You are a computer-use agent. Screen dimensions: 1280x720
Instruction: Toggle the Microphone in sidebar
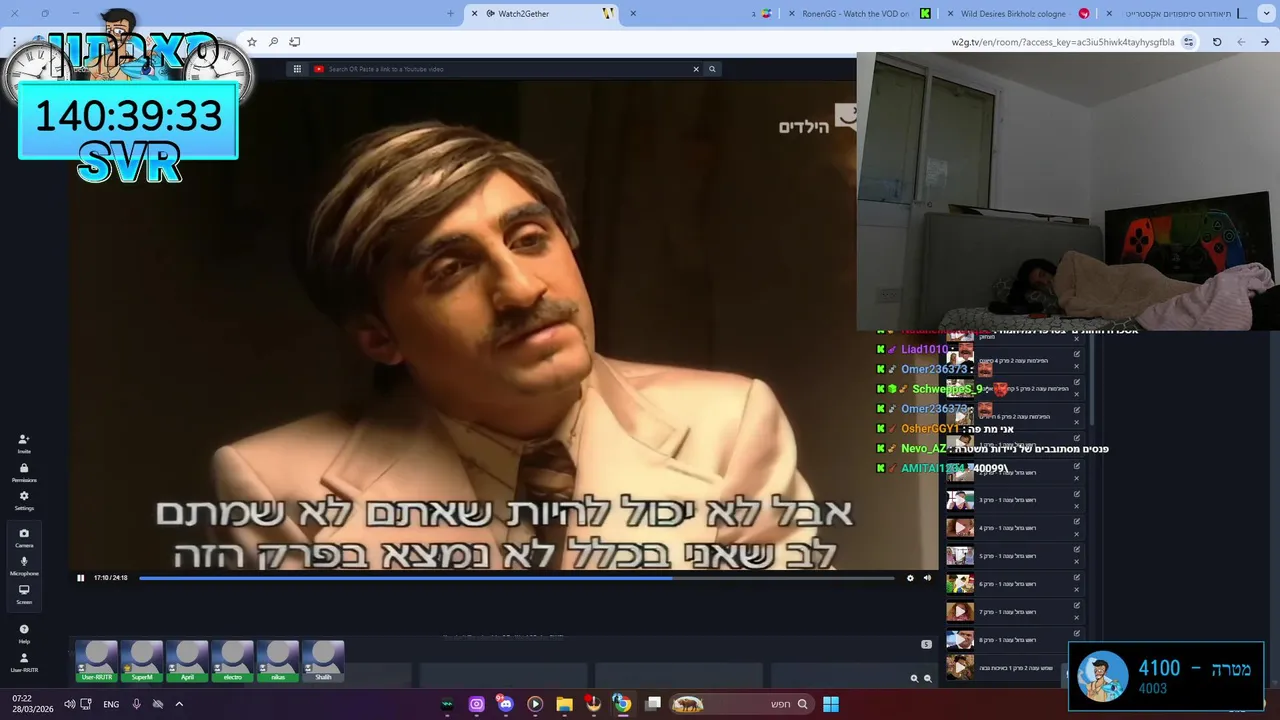click(24, 565)
